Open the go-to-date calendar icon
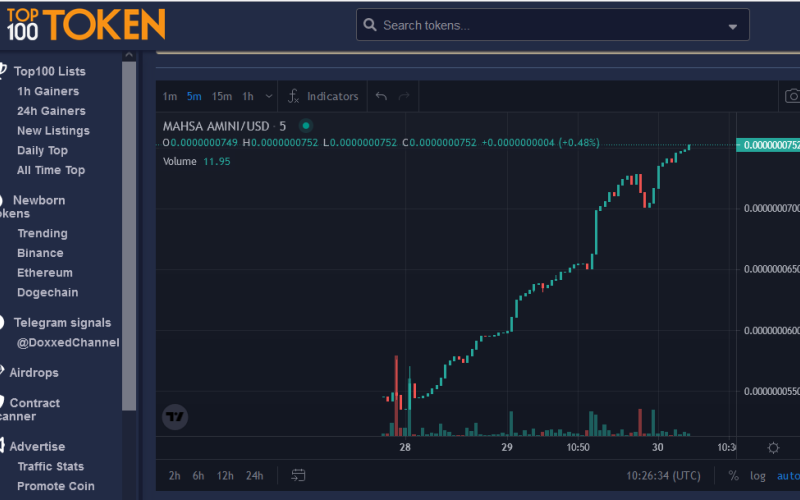 [x=298, y=475]
